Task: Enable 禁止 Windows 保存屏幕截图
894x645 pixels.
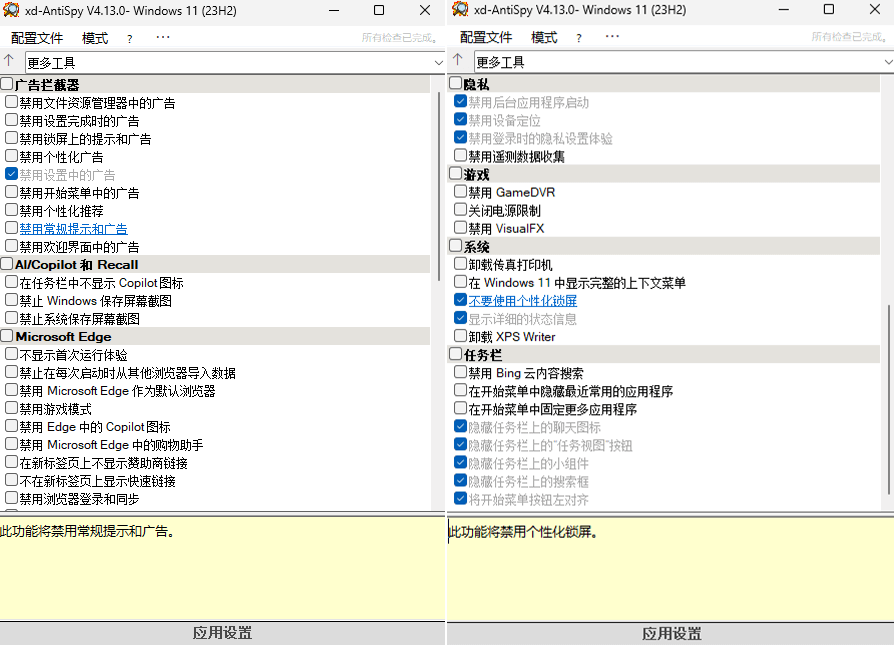Action: (11, 300)
